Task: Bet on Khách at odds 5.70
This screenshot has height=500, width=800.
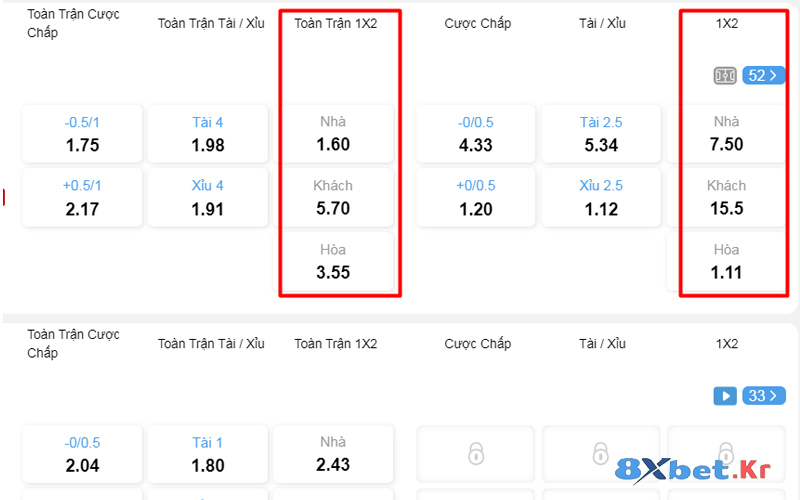Action: point(333,198)
